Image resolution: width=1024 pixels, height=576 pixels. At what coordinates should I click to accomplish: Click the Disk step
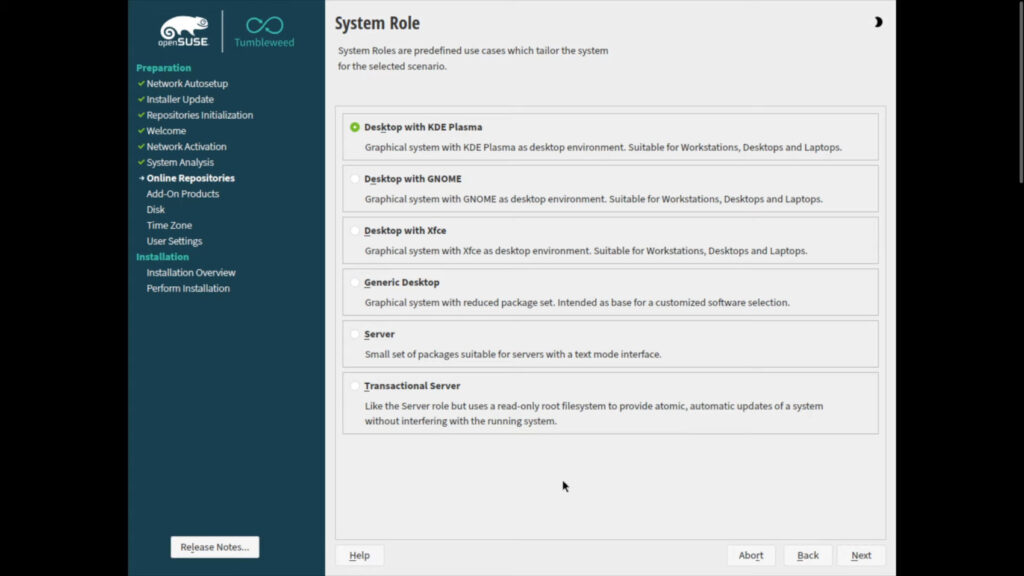click(x=155, y=210)
